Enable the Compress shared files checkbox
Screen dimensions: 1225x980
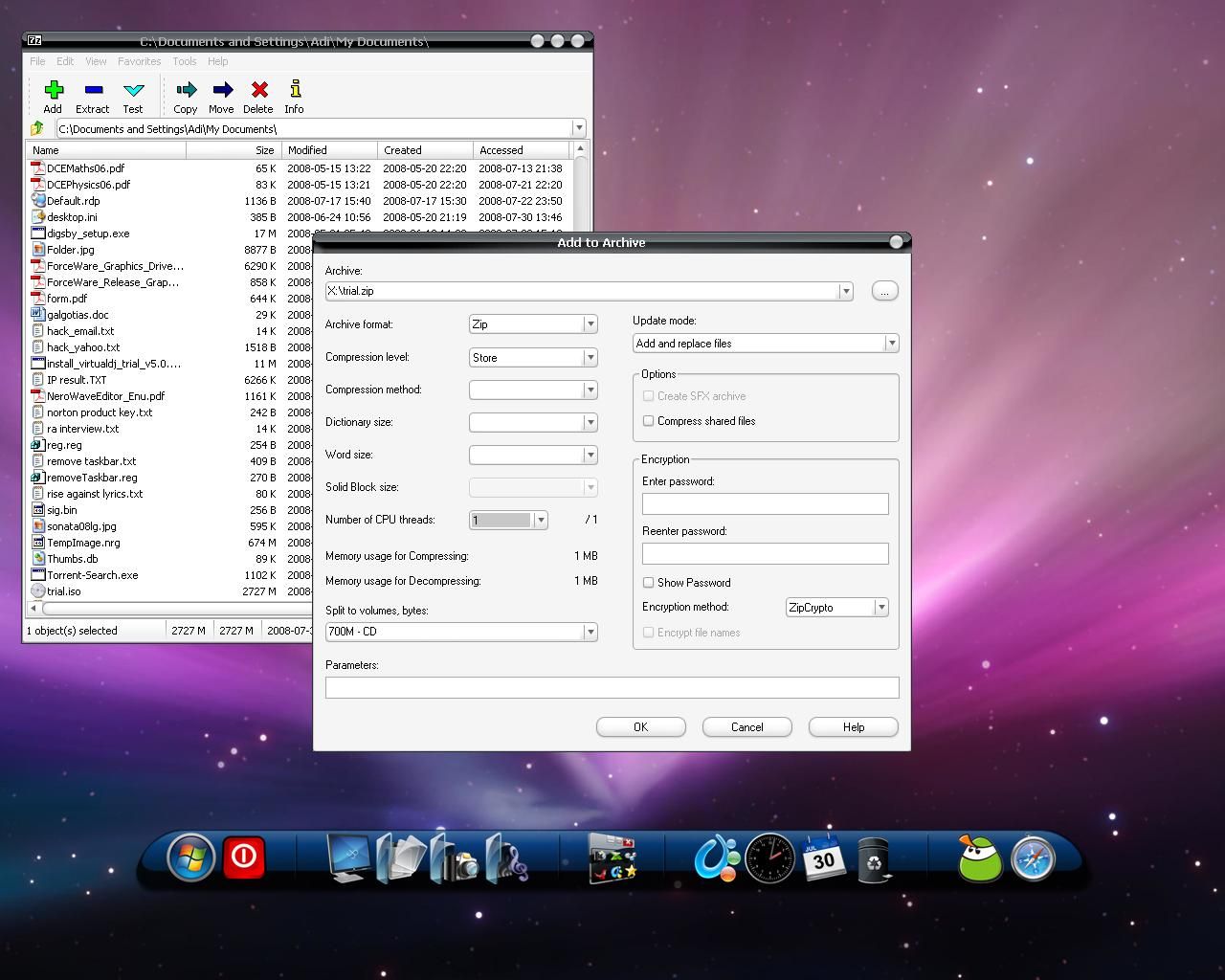649,421
